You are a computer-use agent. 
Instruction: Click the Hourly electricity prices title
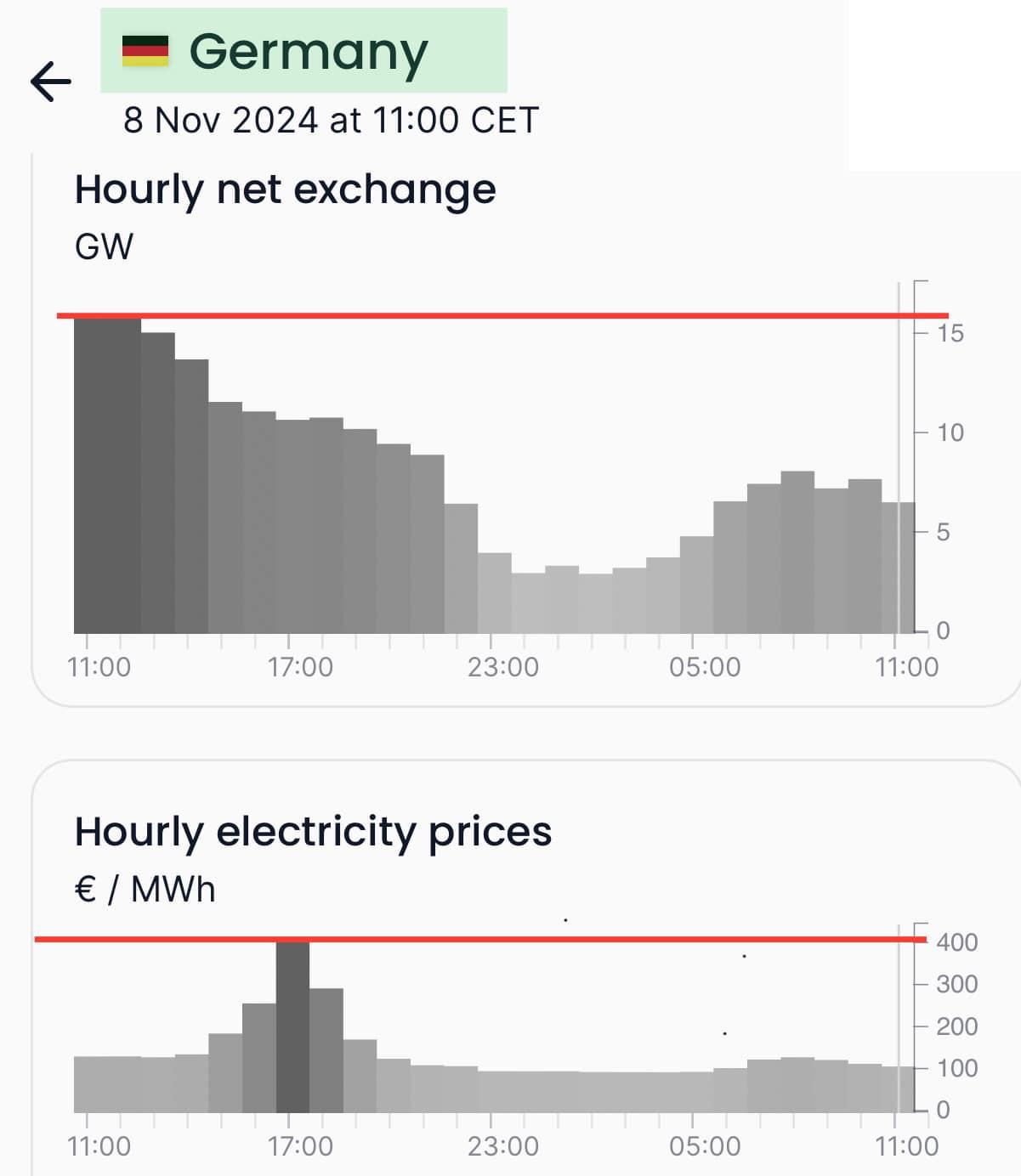(x=313, y=831)
